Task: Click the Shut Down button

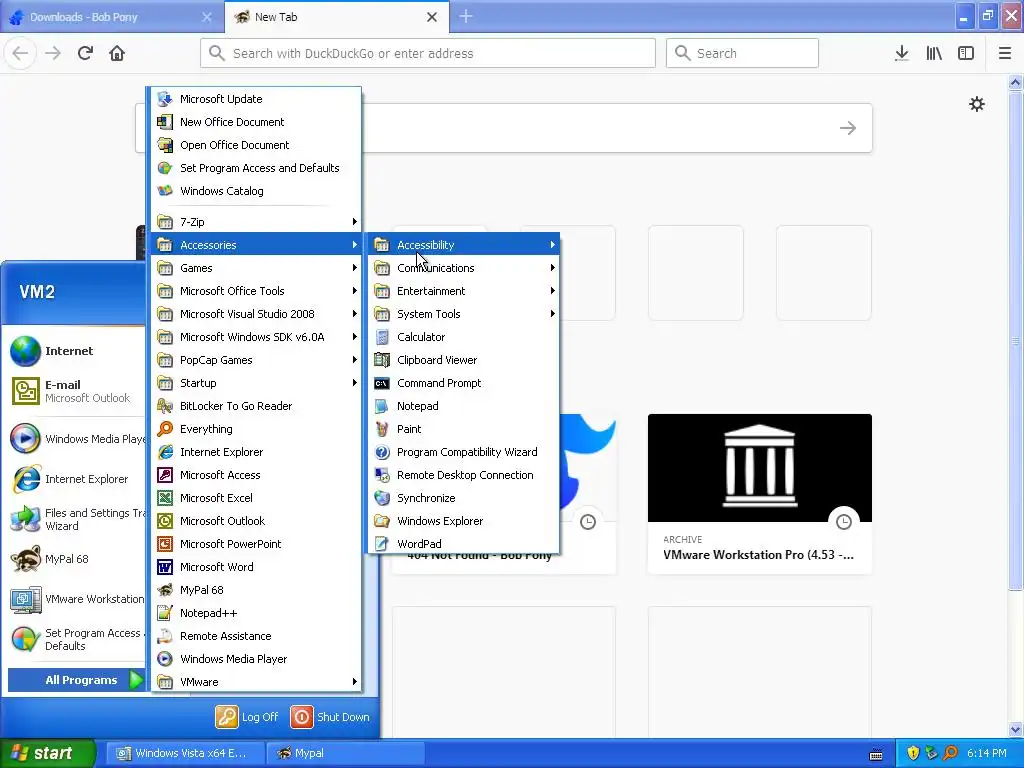Action: pyautogui.click(x=330, y=716)
